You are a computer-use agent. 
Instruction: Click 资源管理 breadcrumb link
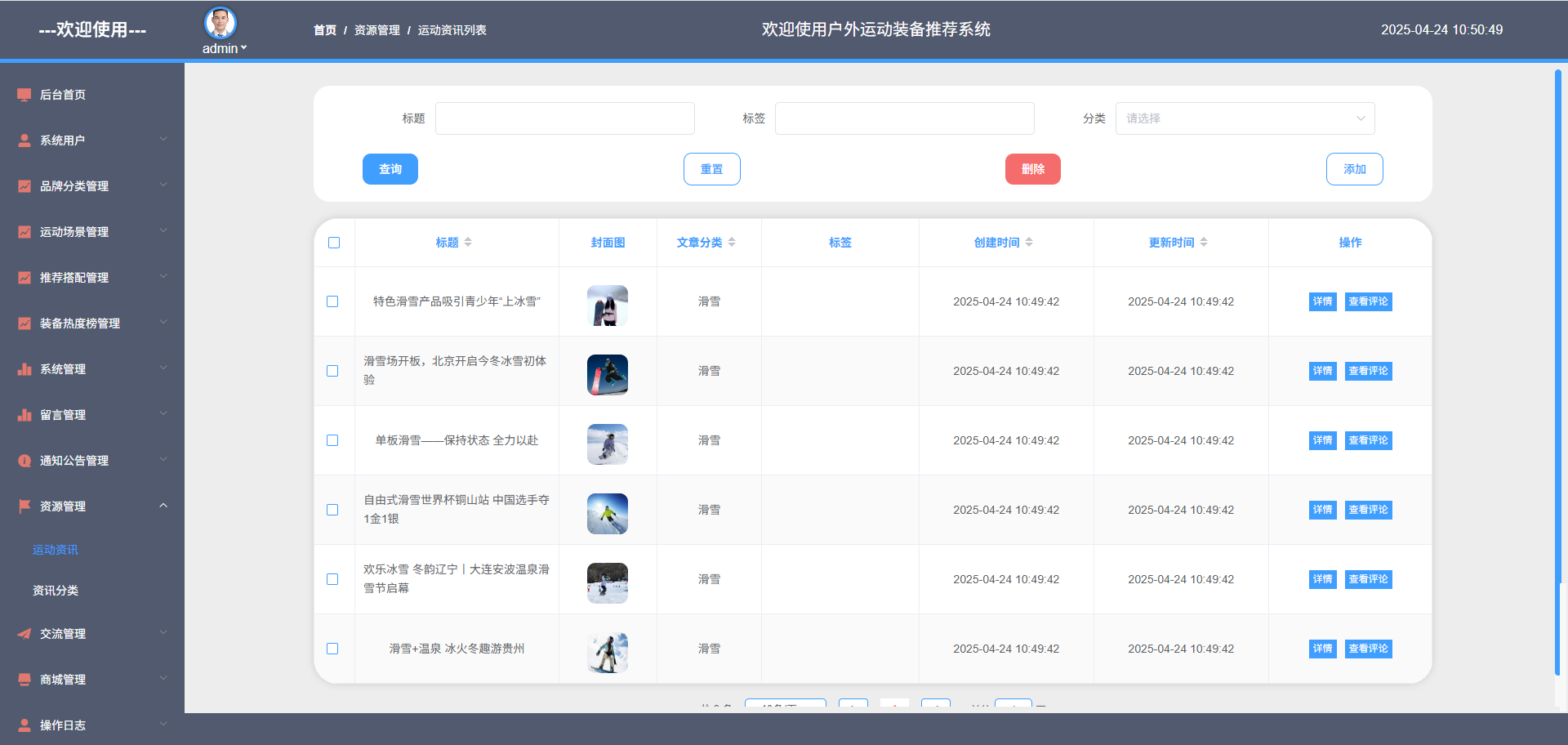pos(377,30)
